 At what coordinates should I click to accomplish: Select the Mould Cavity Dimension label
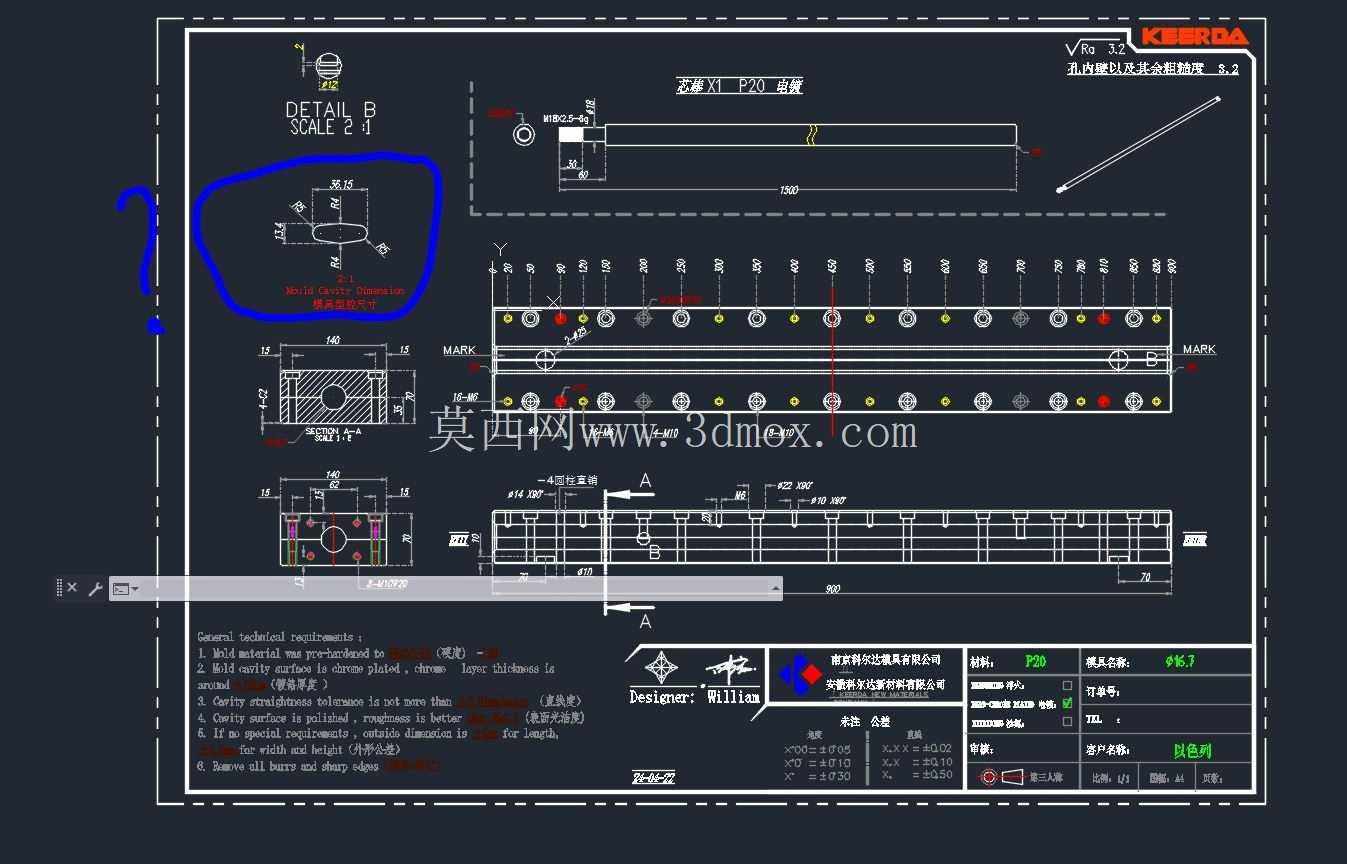(x=345, y=291)
